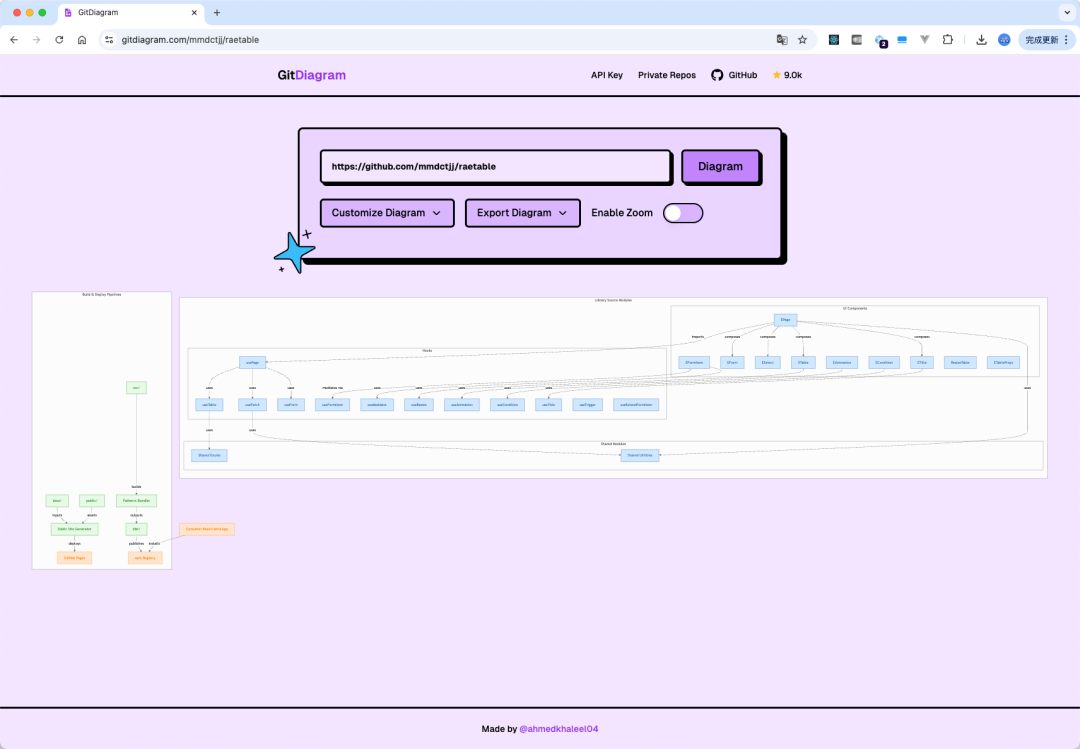The height and width of the screenshot is (749, 1080).
Task: Click the browser forward arrow
Action: point(37,40)
